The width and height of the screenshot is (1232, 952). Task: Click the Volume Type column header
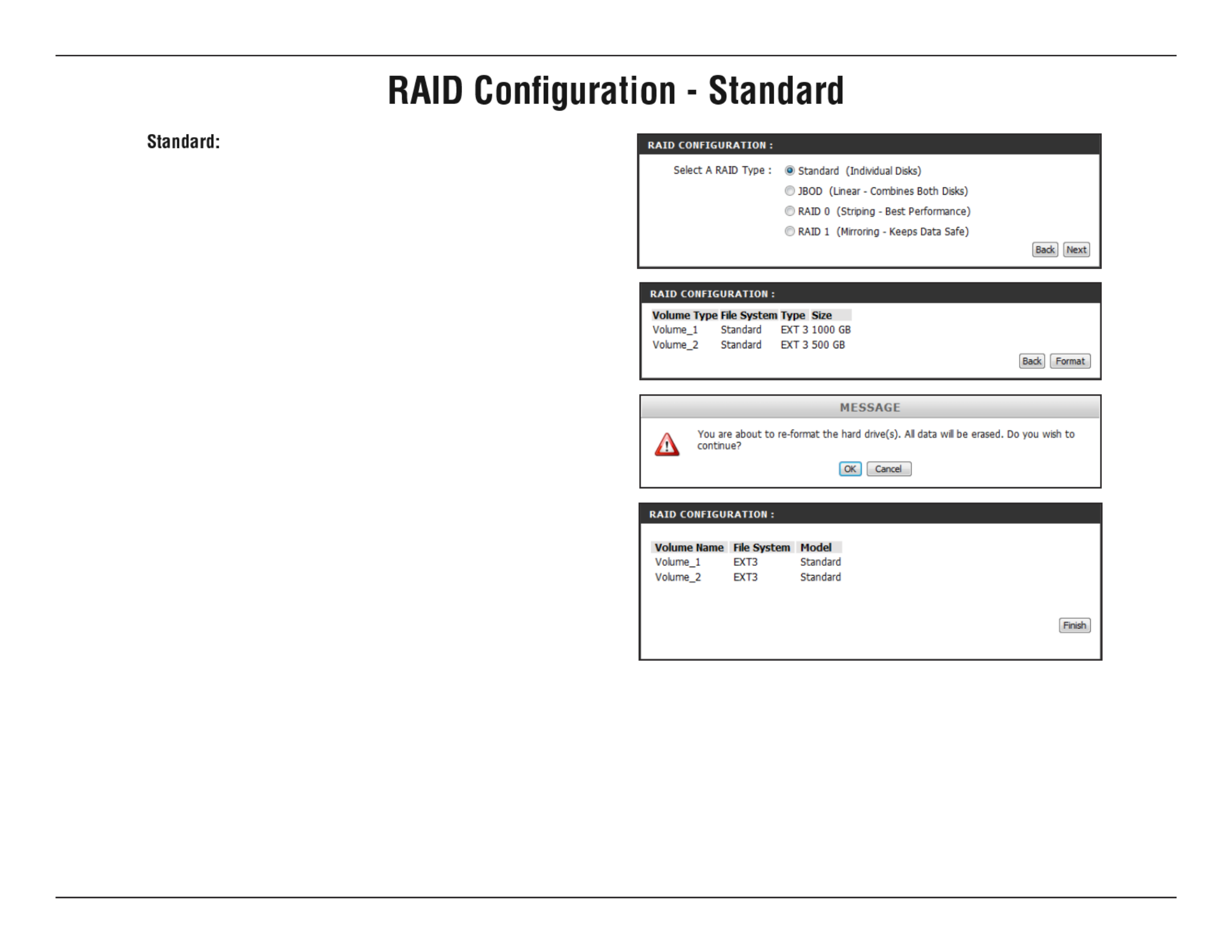coord(684,315)
